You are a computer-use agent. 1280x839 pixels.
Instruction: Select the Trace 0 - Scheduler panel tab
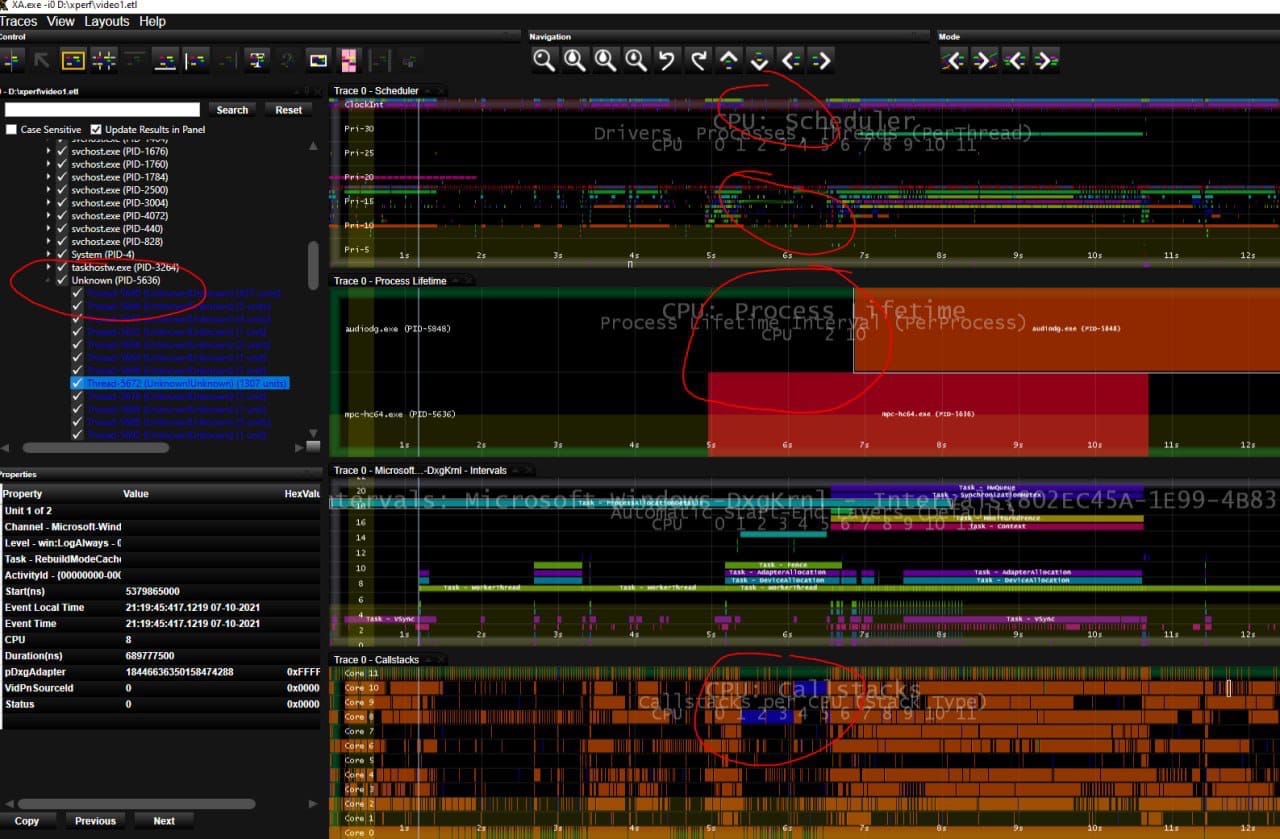376,91
